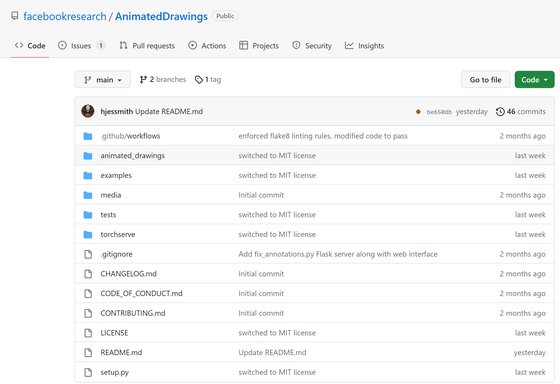560x384 pixels.
Task: Open the examples folder
Action: click(x=116, y=175)
